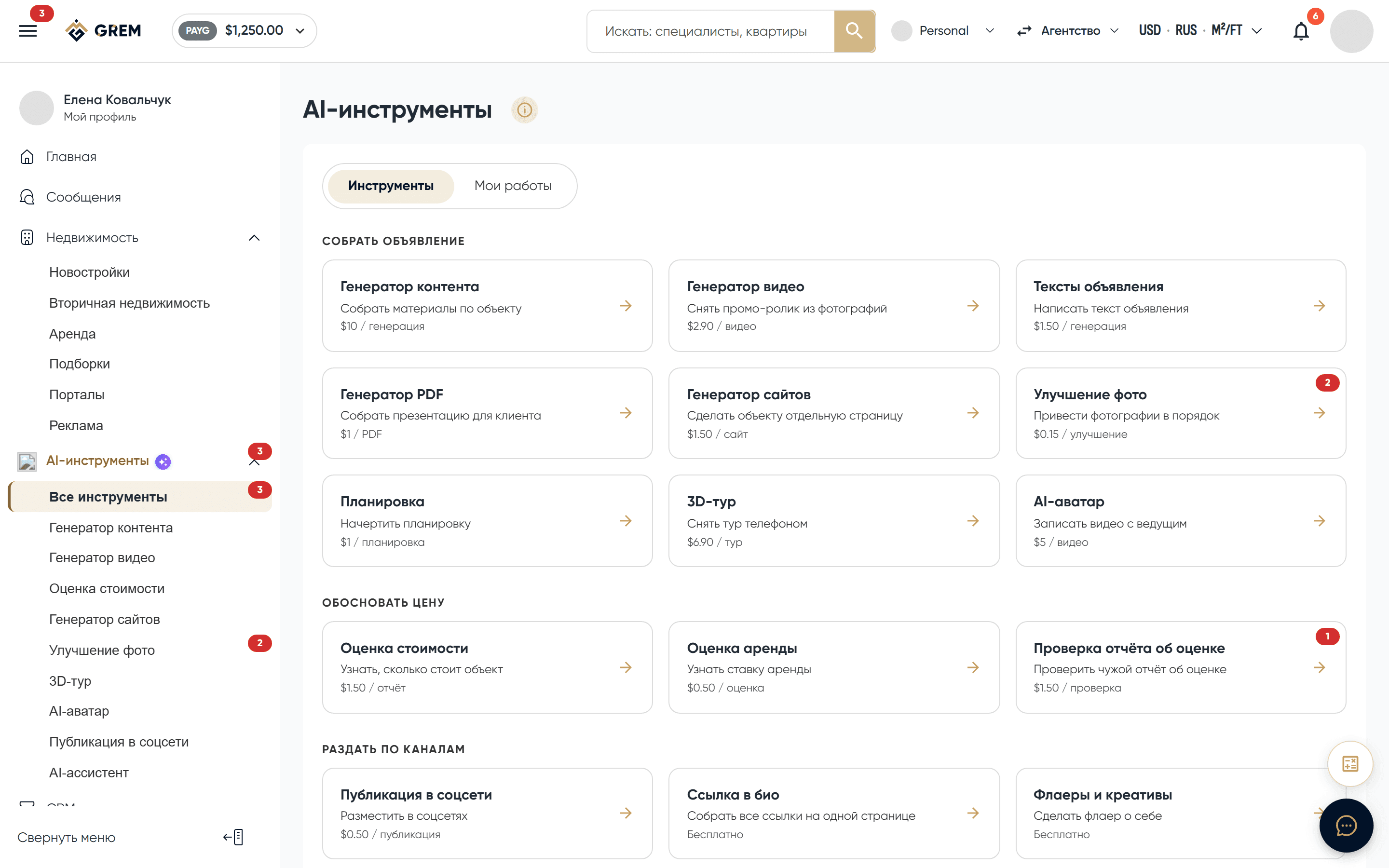Click the Главная home icon
The width and height of the screenshot is (1389, 868).
tap(27, 157)
